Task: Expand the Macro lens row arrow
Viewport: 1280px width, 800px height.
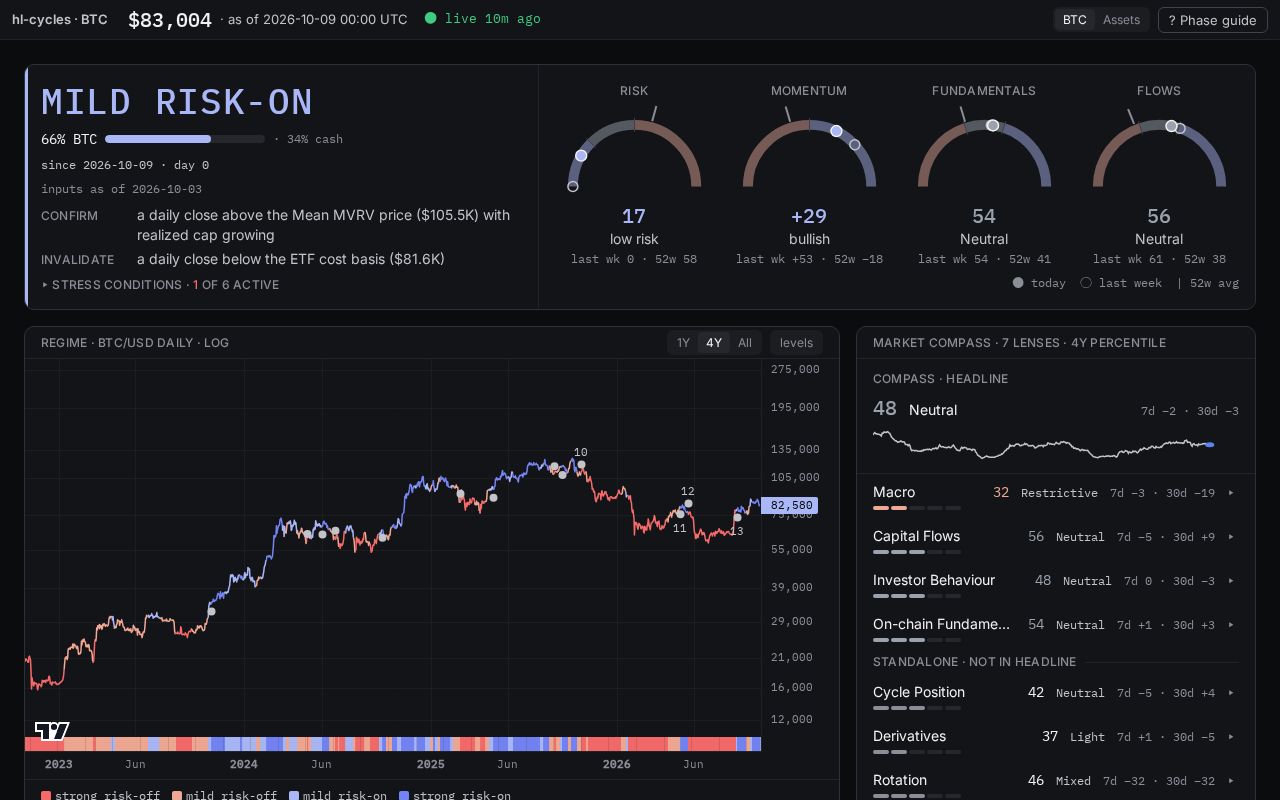Action: pos(1231,493)
